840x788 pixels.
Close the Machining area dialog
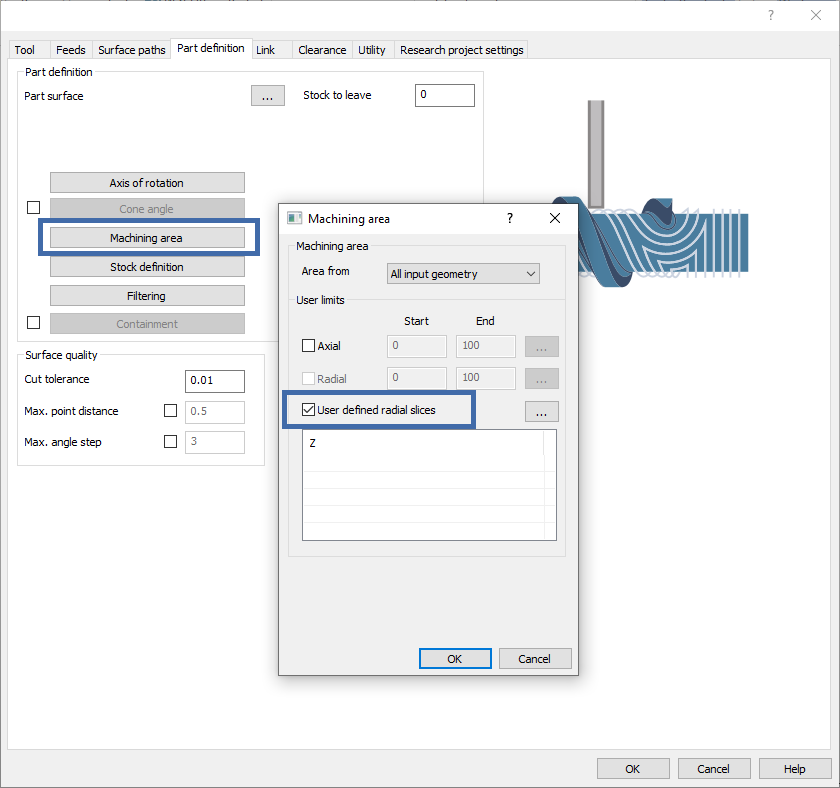[555, 218]
